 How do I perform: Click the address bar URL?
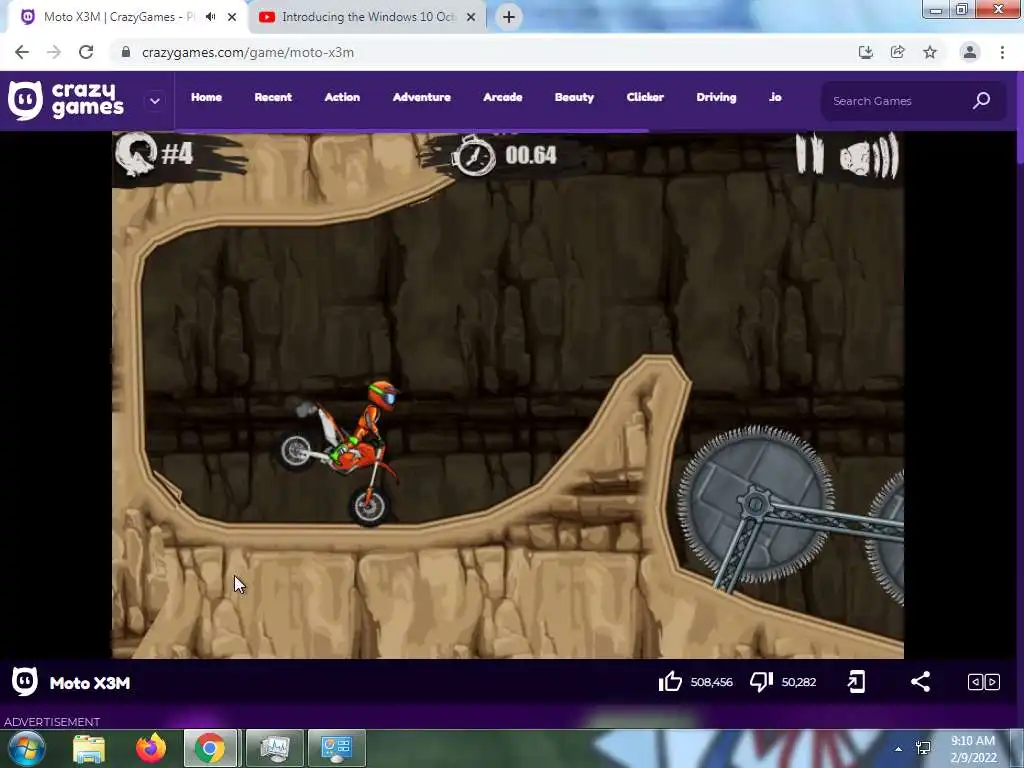248,52
